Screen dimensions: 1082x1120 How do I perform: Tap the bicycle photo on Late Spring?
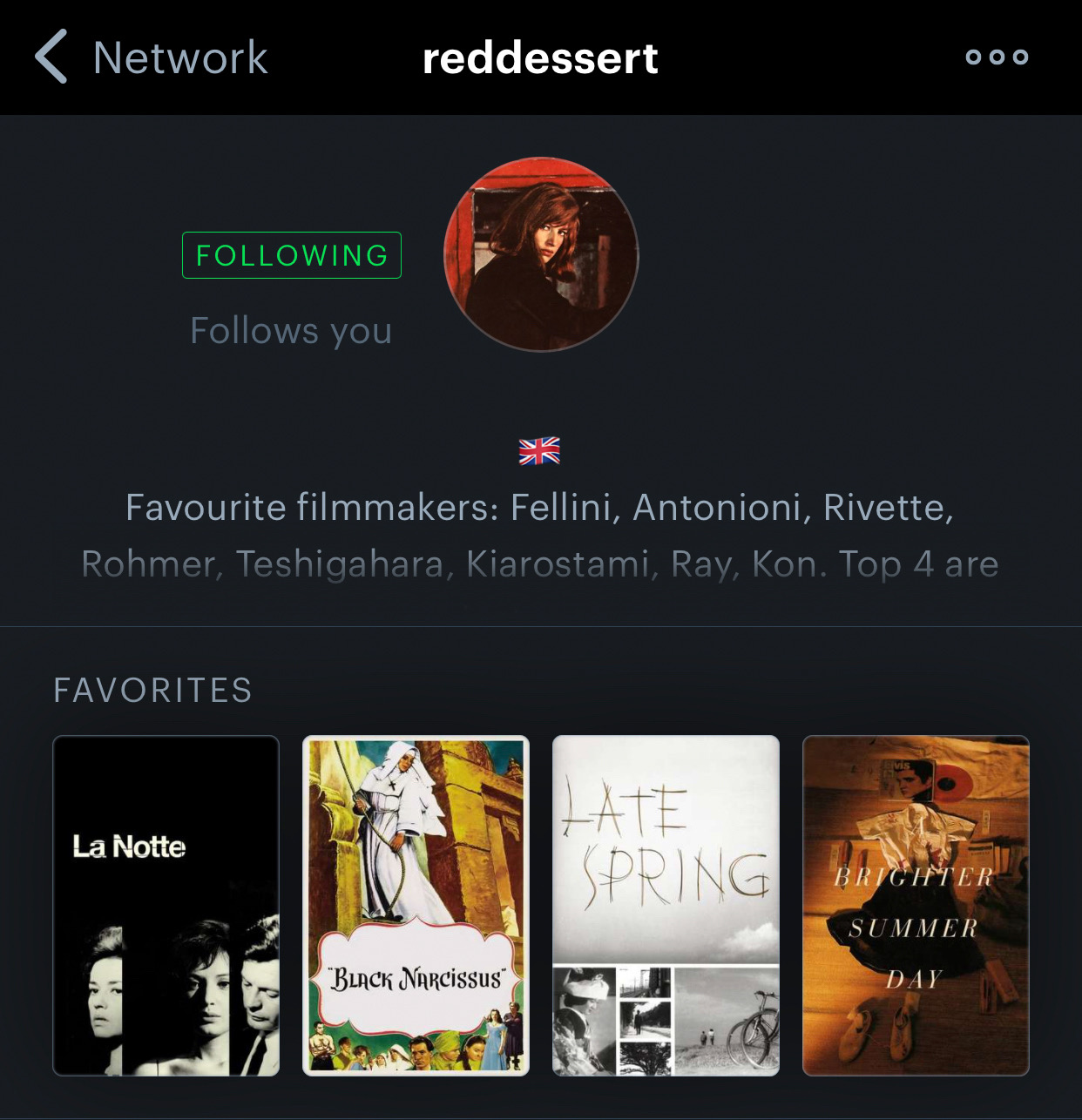[x=727, y=1021]
